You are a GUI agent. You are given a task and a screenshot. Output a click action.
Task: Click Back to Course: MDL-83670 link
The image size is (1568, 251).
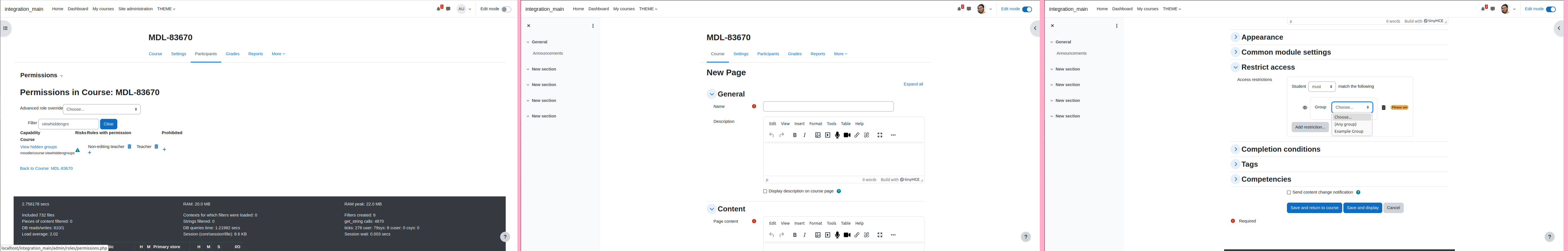[46, 168]
